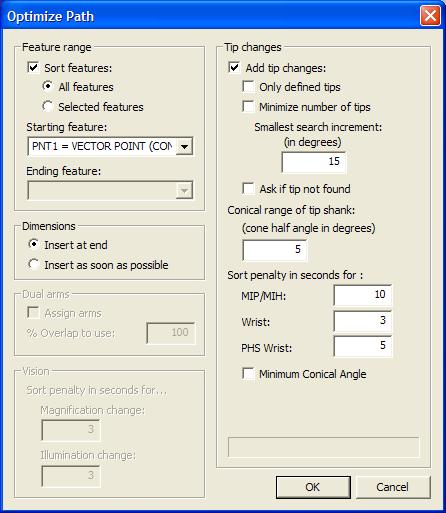The height and width of the screenshot is (513, 446).
Task: Click the Cancel button
Action: point(393,487)
